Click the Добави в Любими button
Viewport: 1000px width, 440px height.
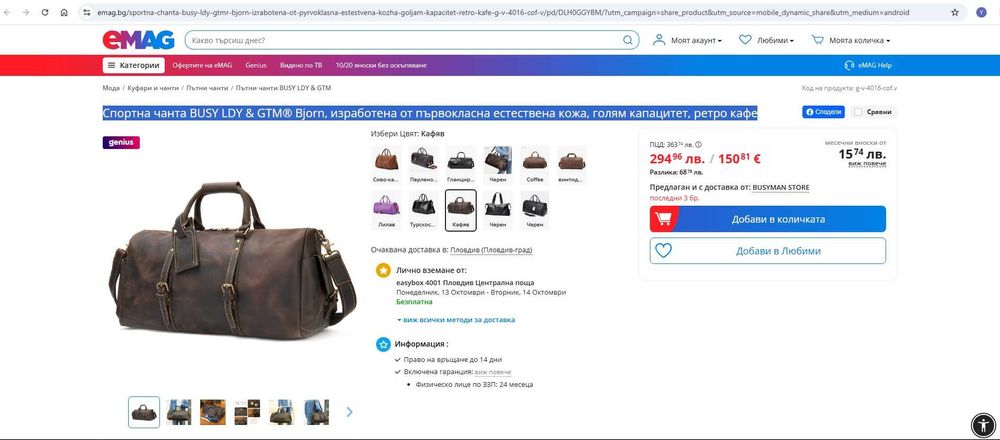pyautogui.click(x=768, y=251)
